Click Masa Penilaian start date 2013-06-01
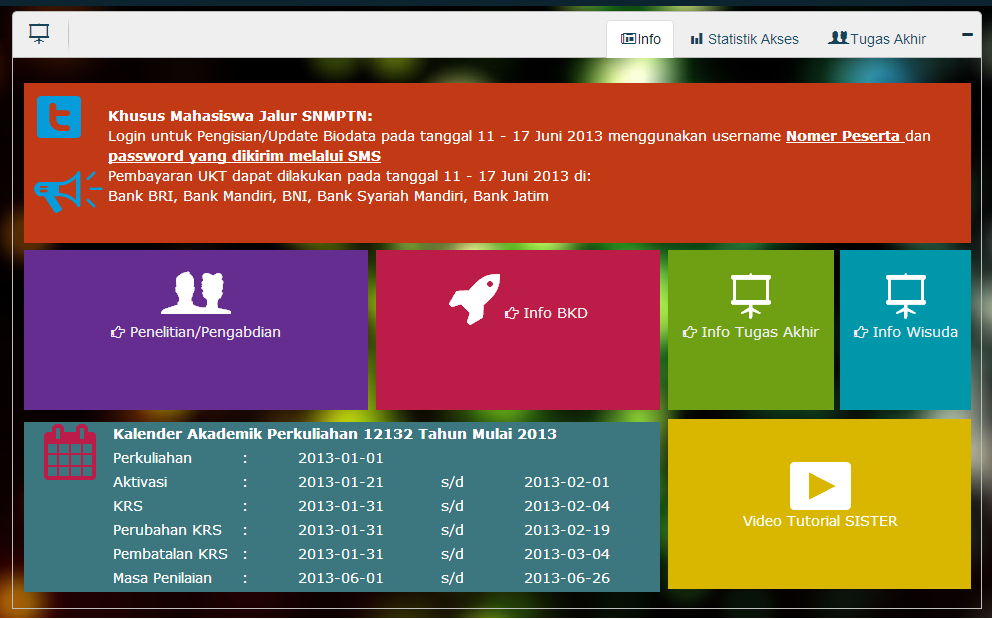Image resolution: width=992 pixels, height=619 pixels. (x=341, y=578)
